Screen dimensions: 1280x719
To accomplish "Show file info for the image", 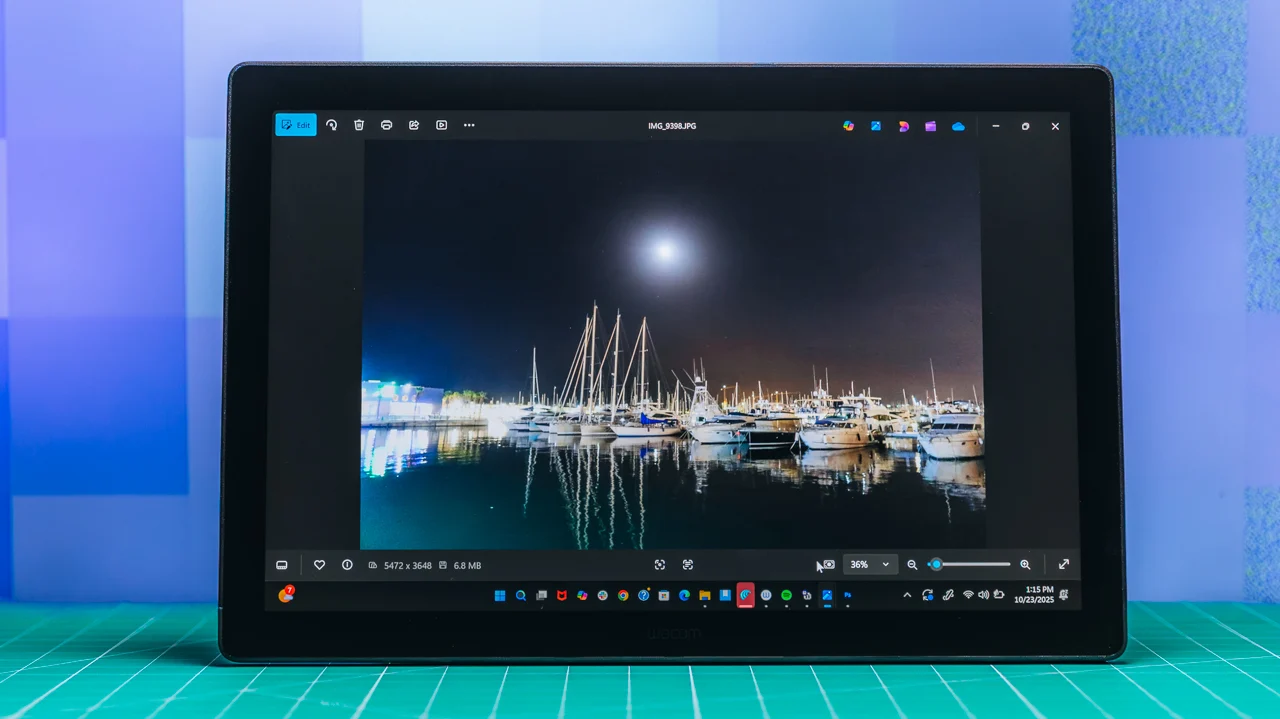I will click(x=347, y=565).
